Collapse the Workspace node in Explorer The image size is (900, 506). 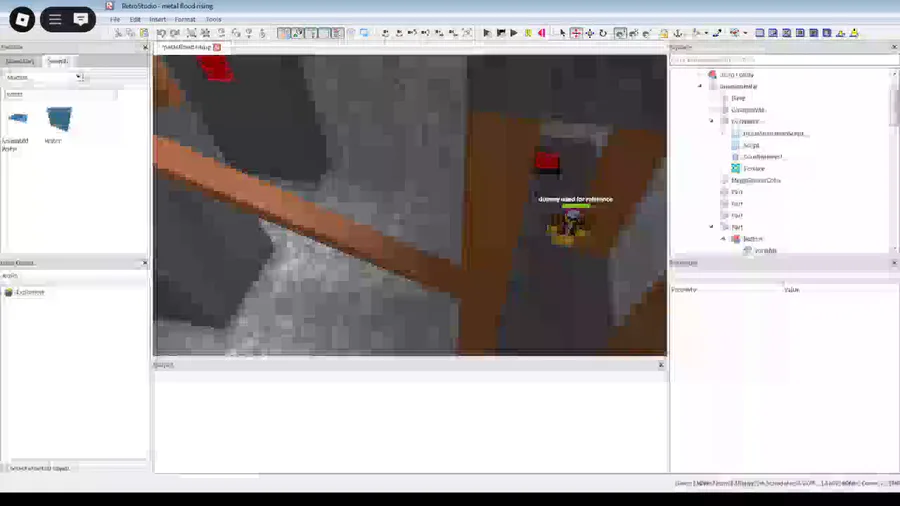tap(700, 86)
